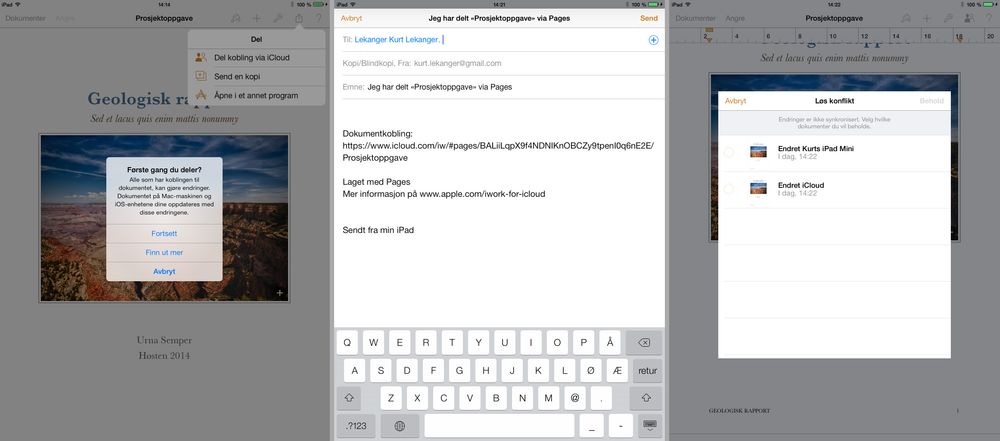Tap the space bar on the keyboard
Viewport: 1000px width, 441px height.
click(499, 426)
